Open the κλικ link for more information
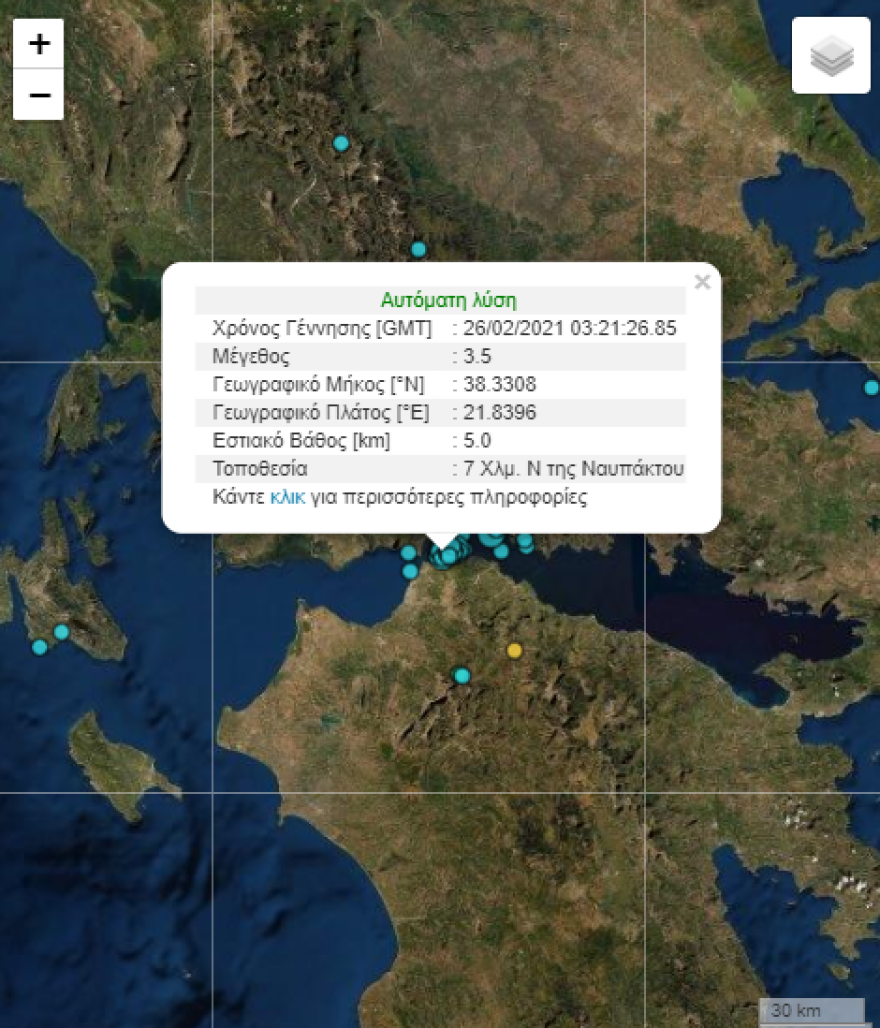 [287, 495]
